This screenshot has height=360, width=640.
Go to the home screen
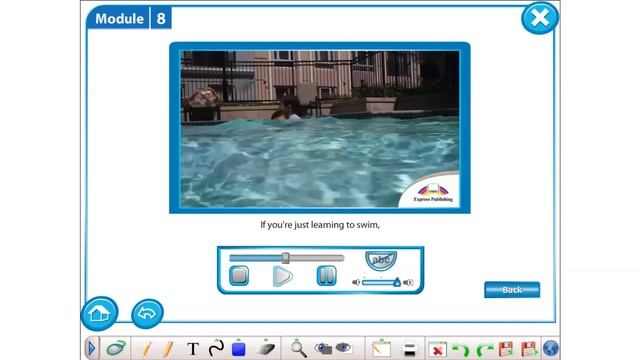point(99,313)
